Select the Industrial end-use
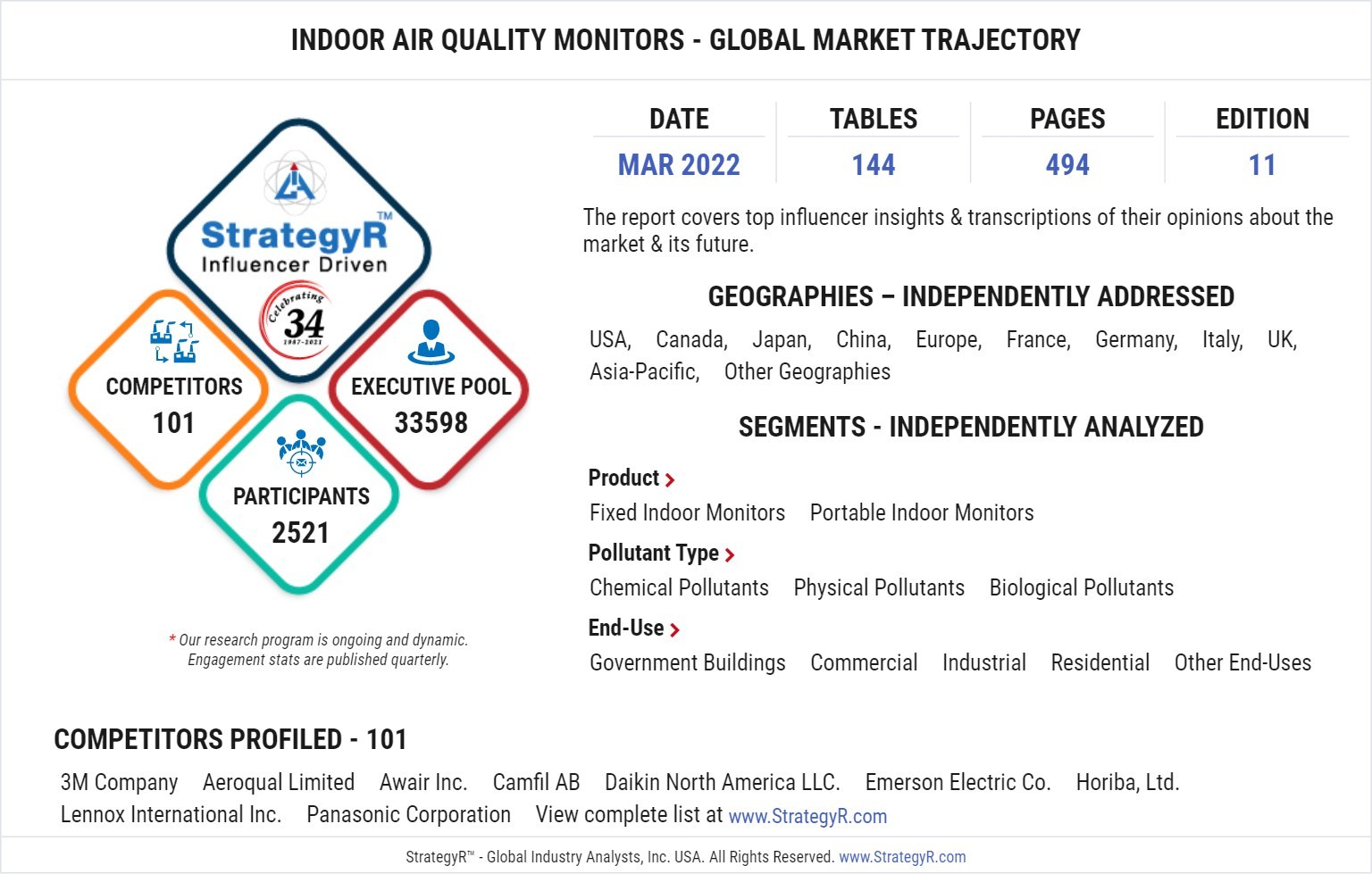 (x=984, y=663)
